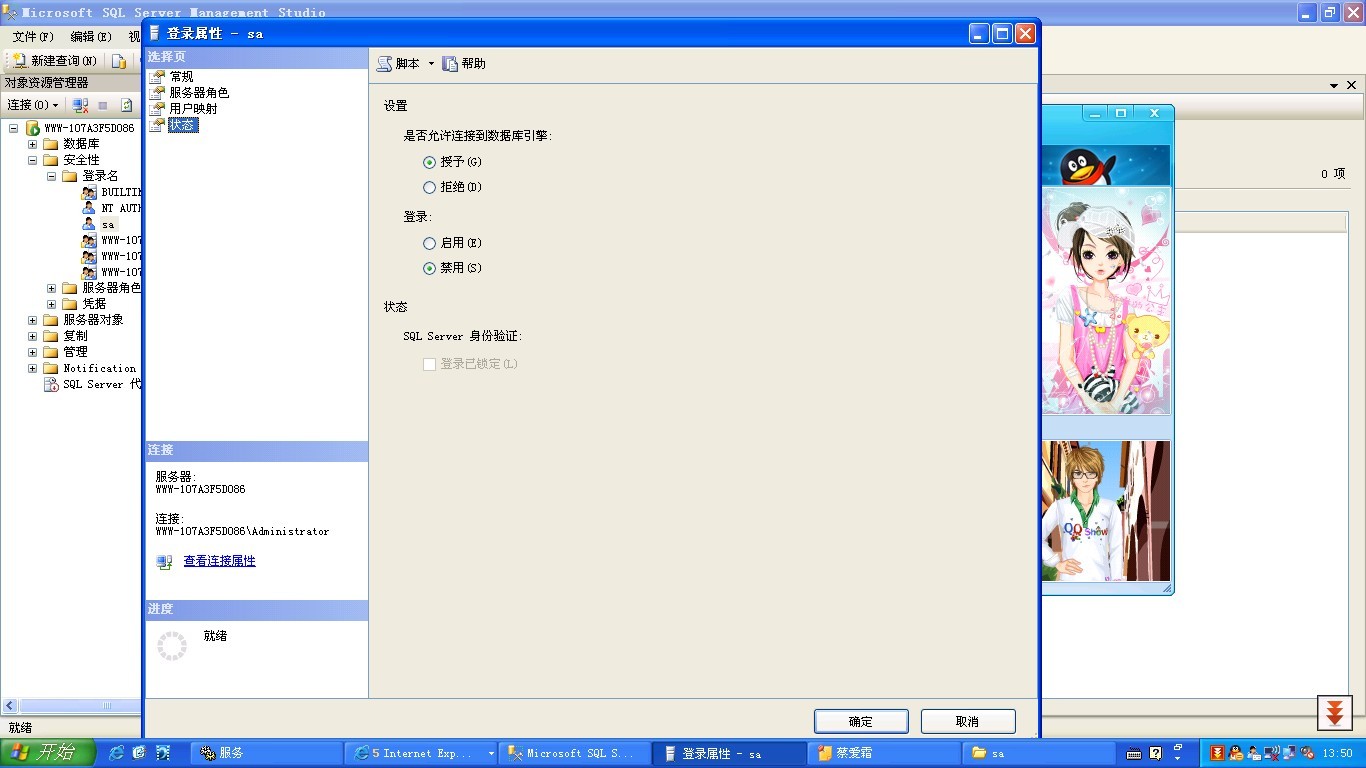Open the 脚本 dropdown arrow
1366x768 pixels.
pos(431,64)
